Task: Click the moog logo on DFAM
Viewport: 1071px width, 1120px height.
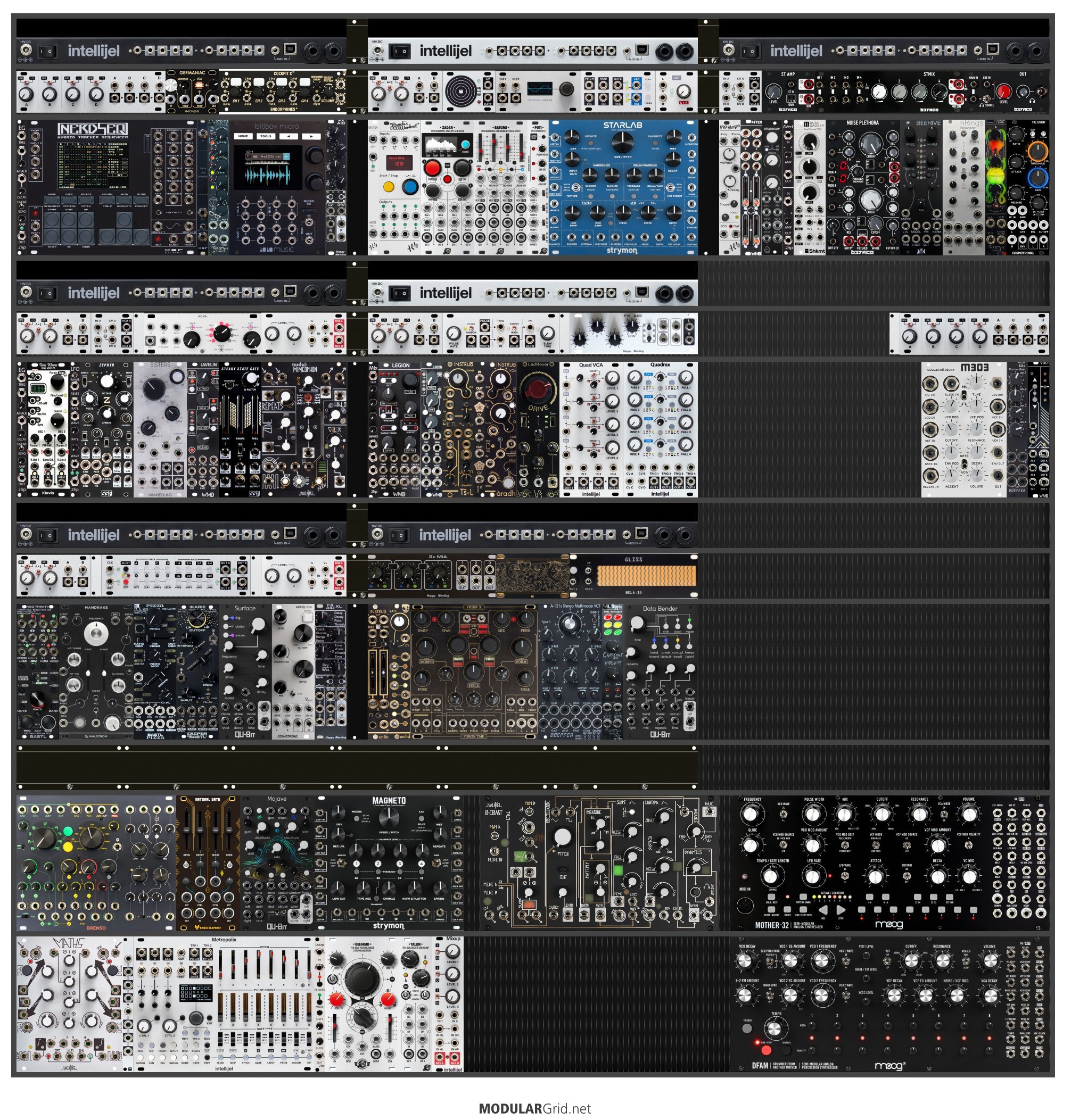Action: (x=889, y=1065)
